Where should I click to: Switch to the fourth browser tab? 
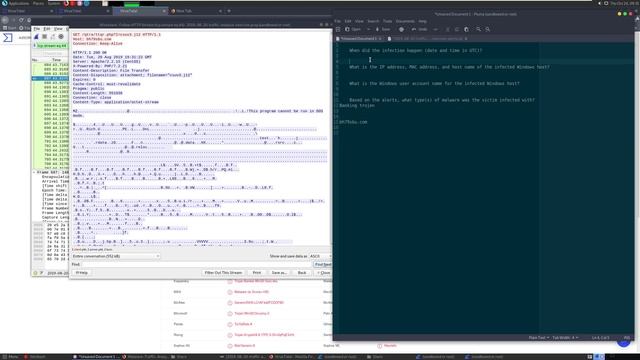coord(196,11)
